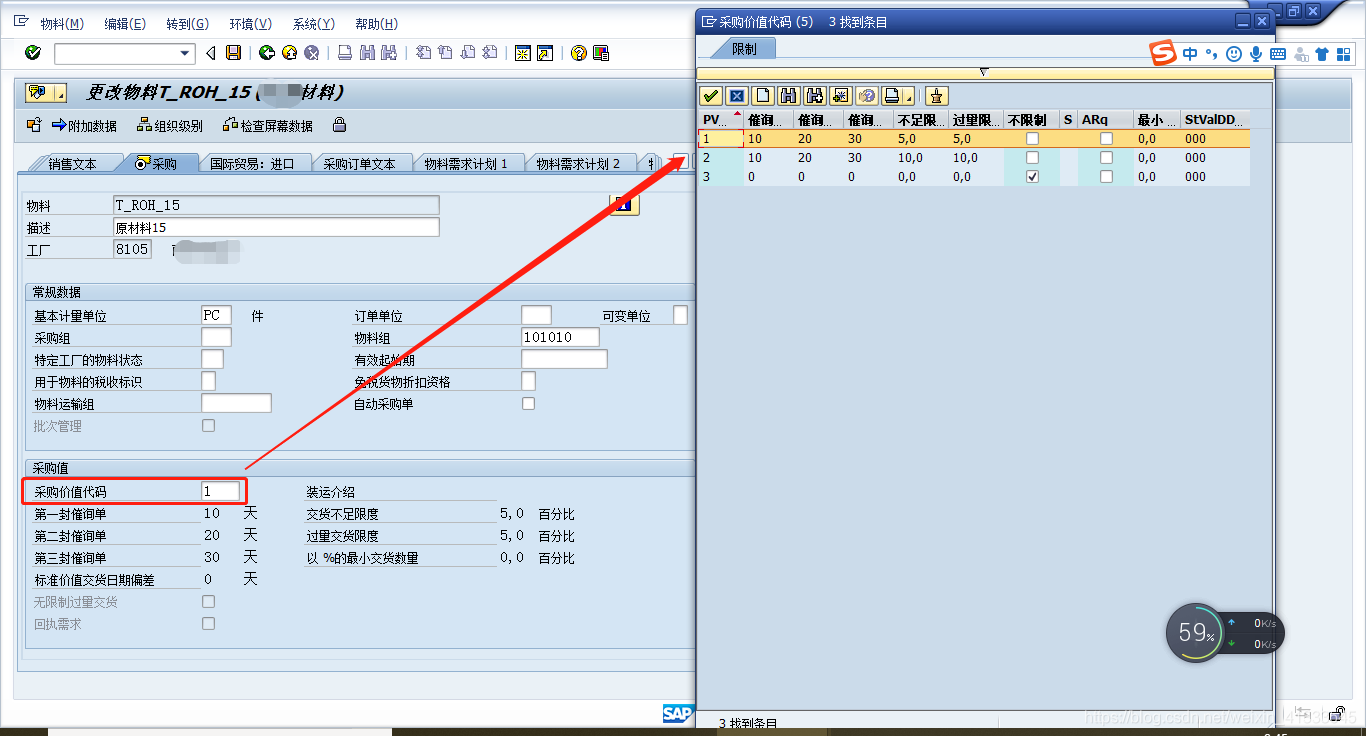Viewport: 1366px width, 736px height.
Task: Open the 编辑(E) menu
Action: (x=125, y=24)
